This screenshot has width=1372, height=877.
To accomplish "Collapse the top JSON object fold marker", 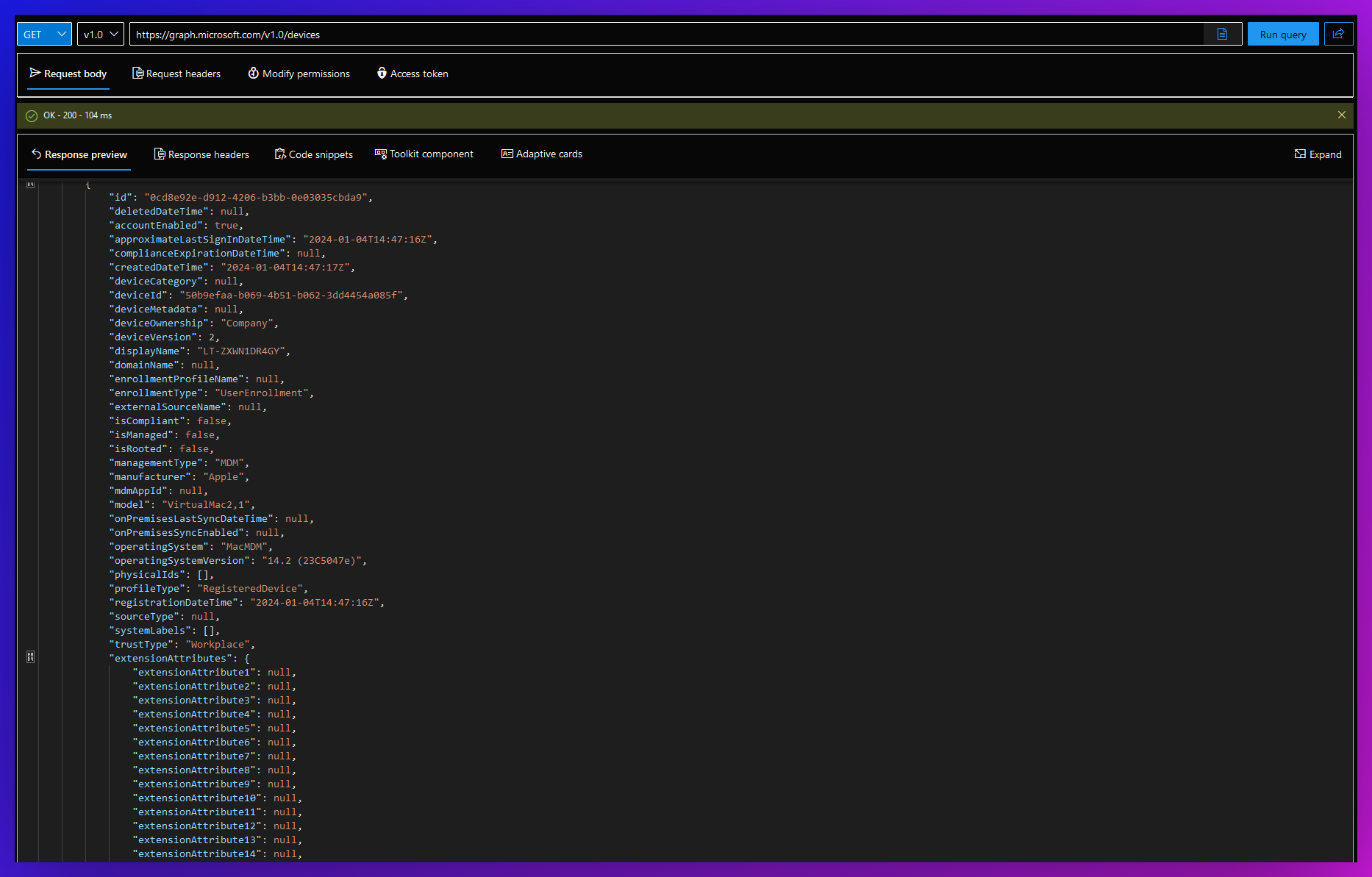I will pyautogui.click(x=30, y=185).
